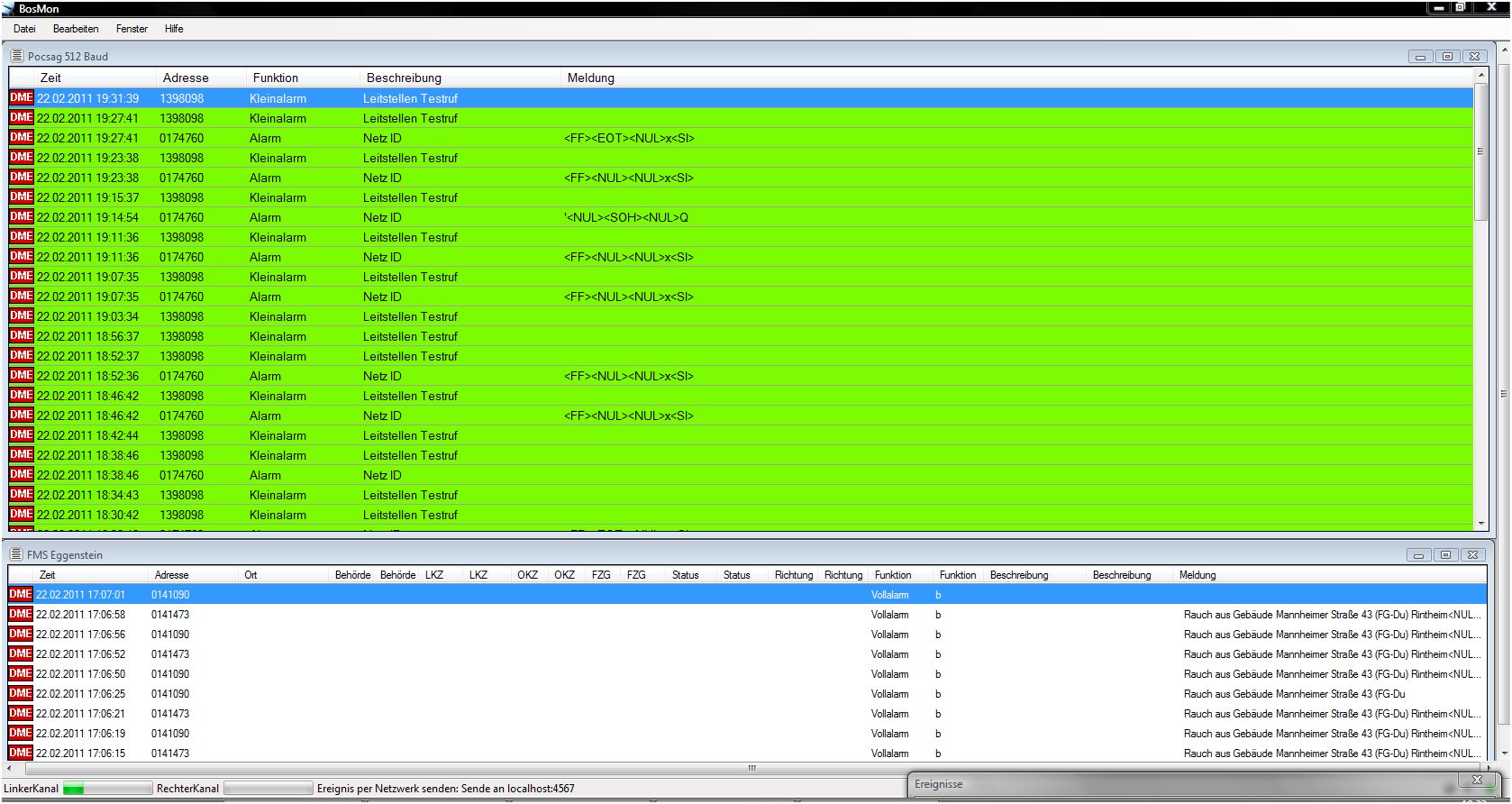Sort Pocsag list by Zeit column header
This screenshot has width=1512, height=804.
click(x=51, y=78)
